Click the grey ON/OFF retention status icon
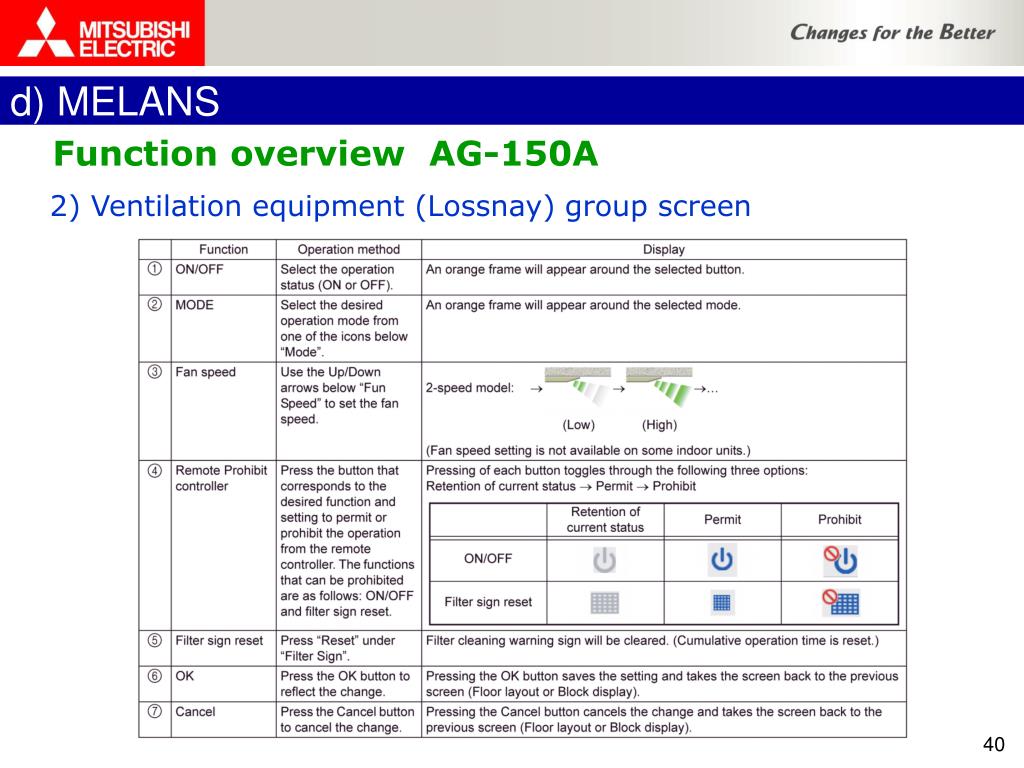 tap(605, 560)
